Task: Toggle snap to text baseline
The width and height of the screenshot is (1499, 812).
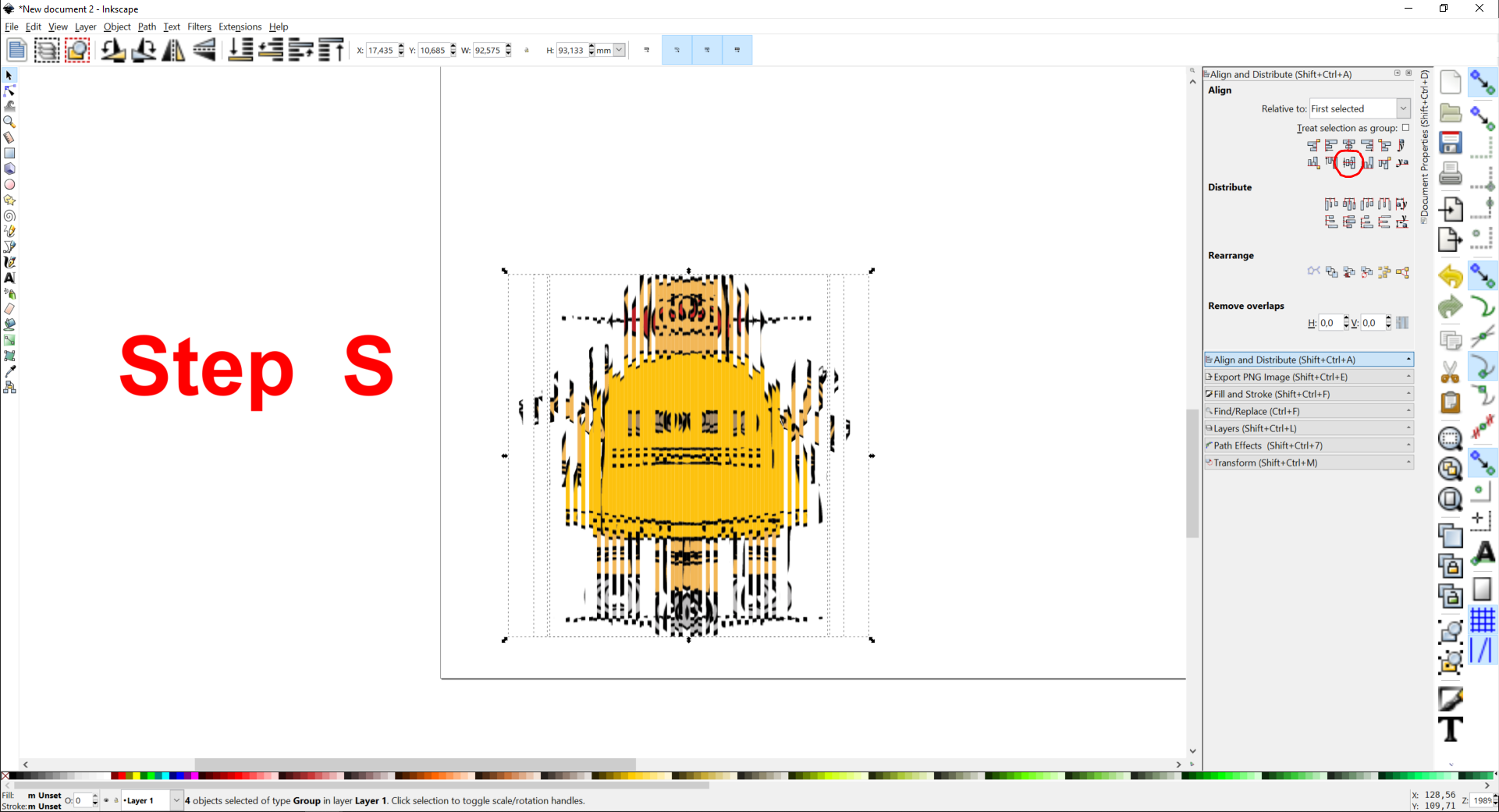Action: click(1483, 554)
